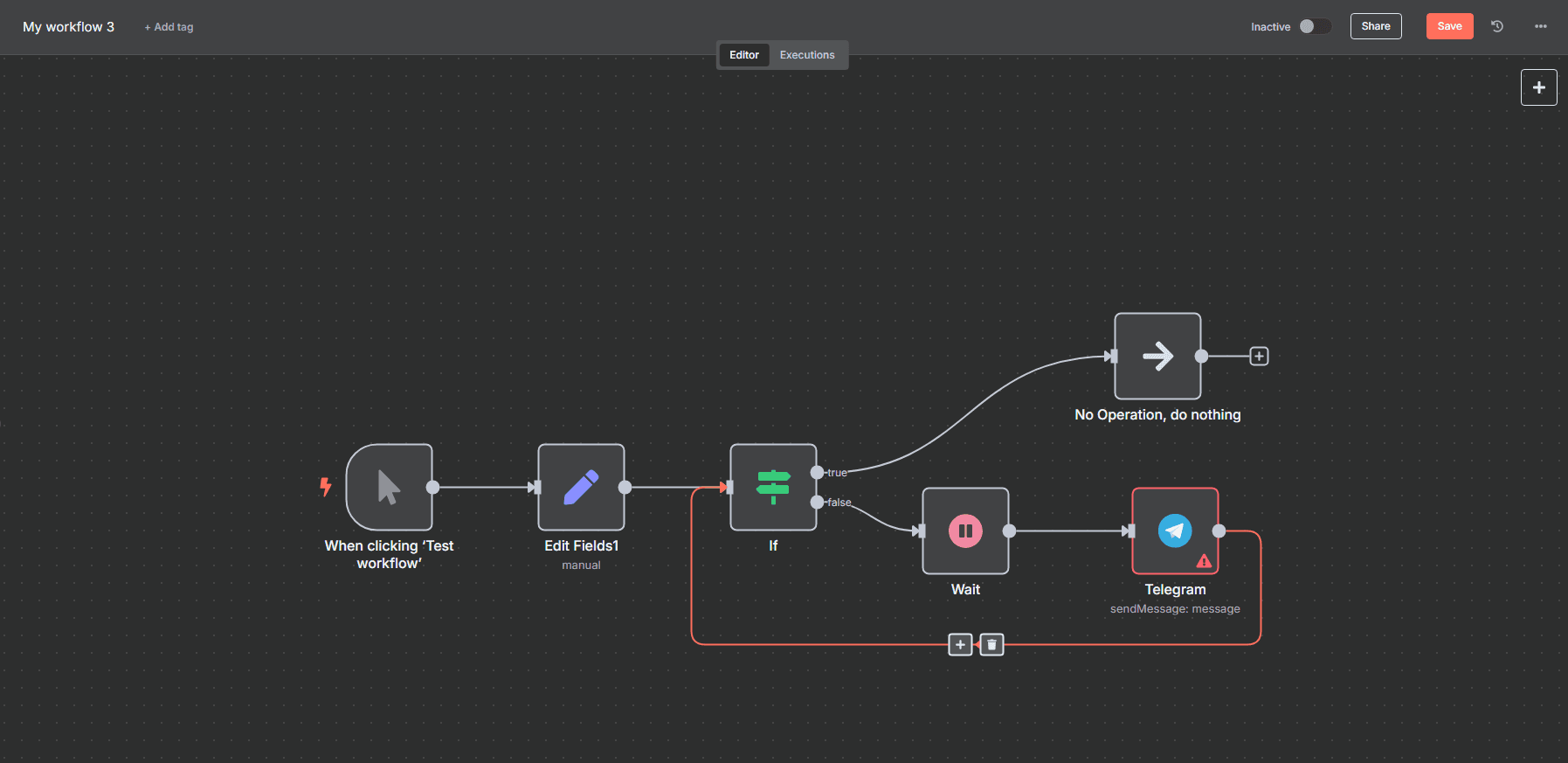Image resolution: width=1568 pixels, height=763 pixels.
Task: Click the Share button
Action: point(1376,26)
